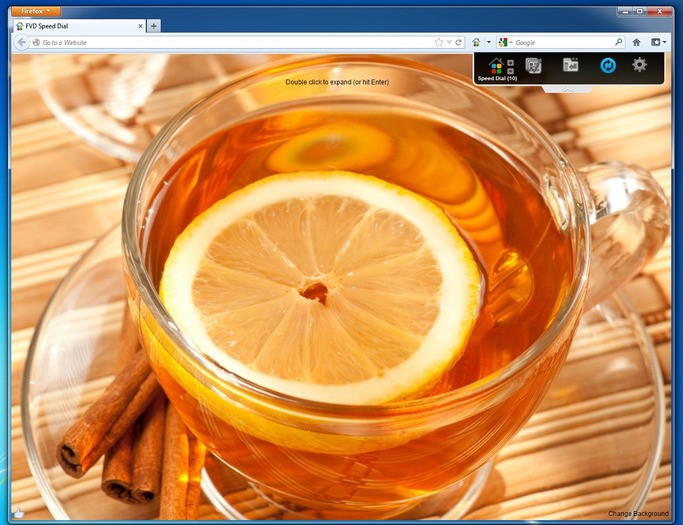Screen dimensions: 683x525
Task: Open the Speed Dial (10) panel
Action: 497,68
